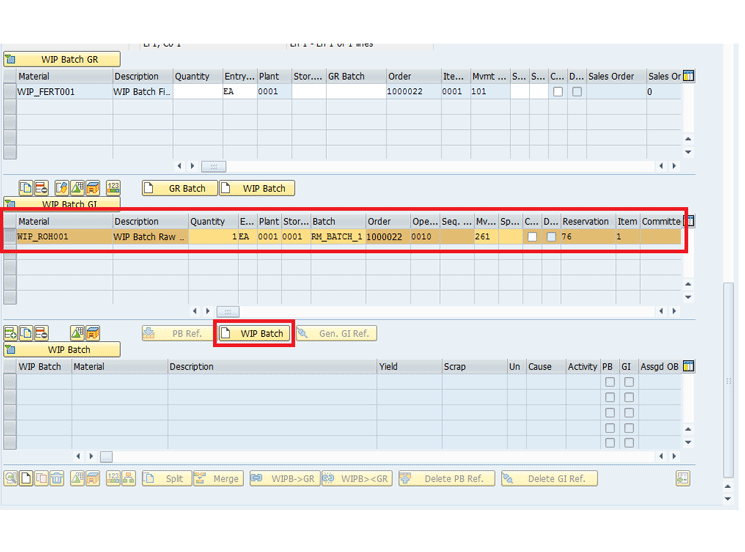Click the bottom-right back arrow icon
This screenshot has height=552, width=745.
point(682,479)
